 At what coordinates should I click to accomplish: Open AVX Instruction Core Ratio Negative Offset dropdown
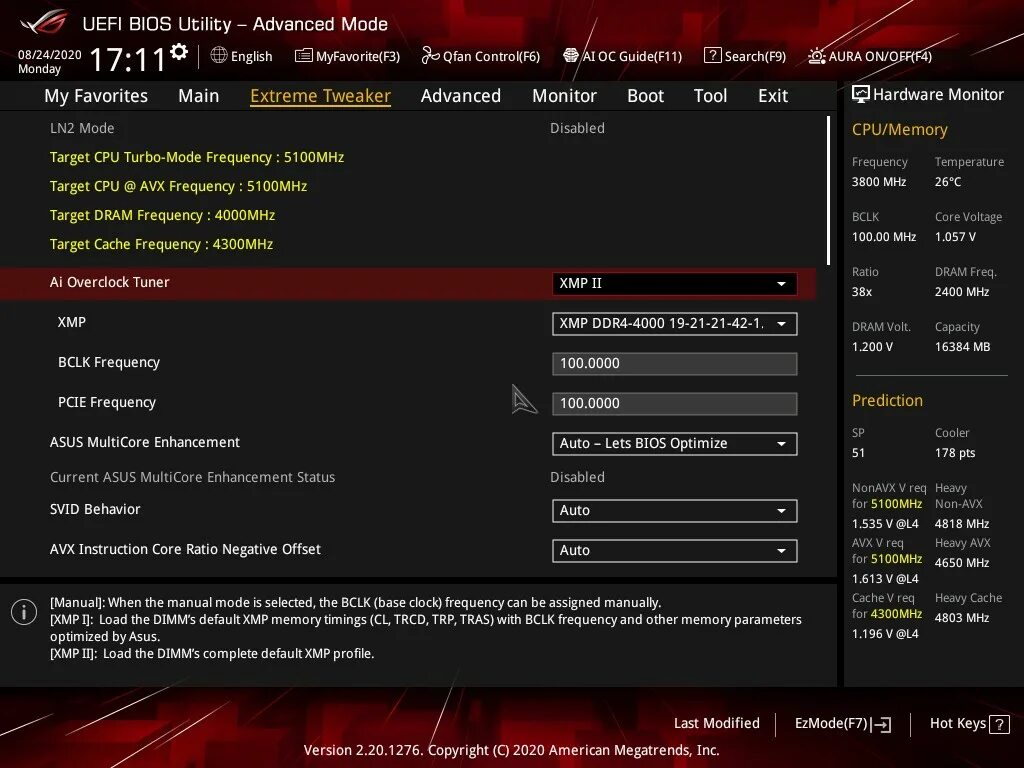pos(674,551)
